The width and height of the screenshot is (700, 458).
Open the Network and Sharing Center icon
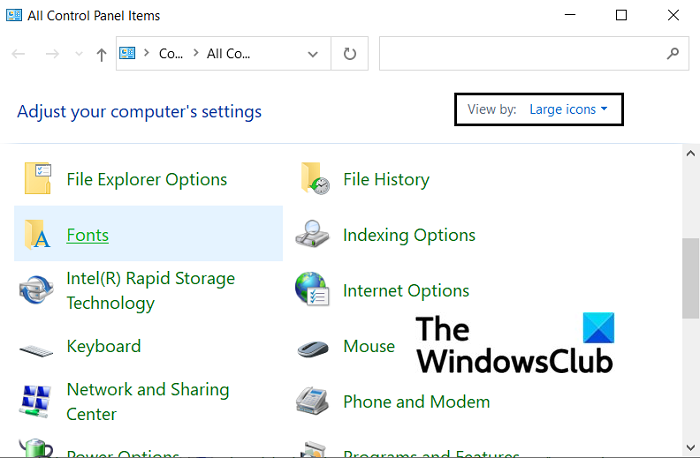38,401
